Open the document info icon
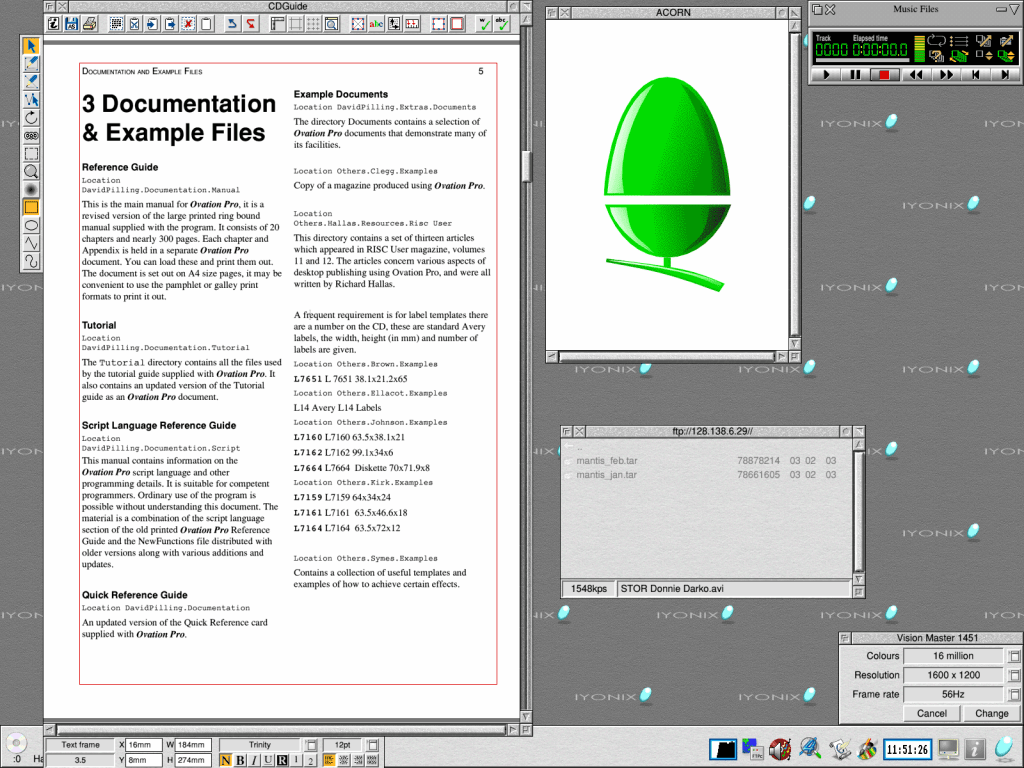 (53, 23)
